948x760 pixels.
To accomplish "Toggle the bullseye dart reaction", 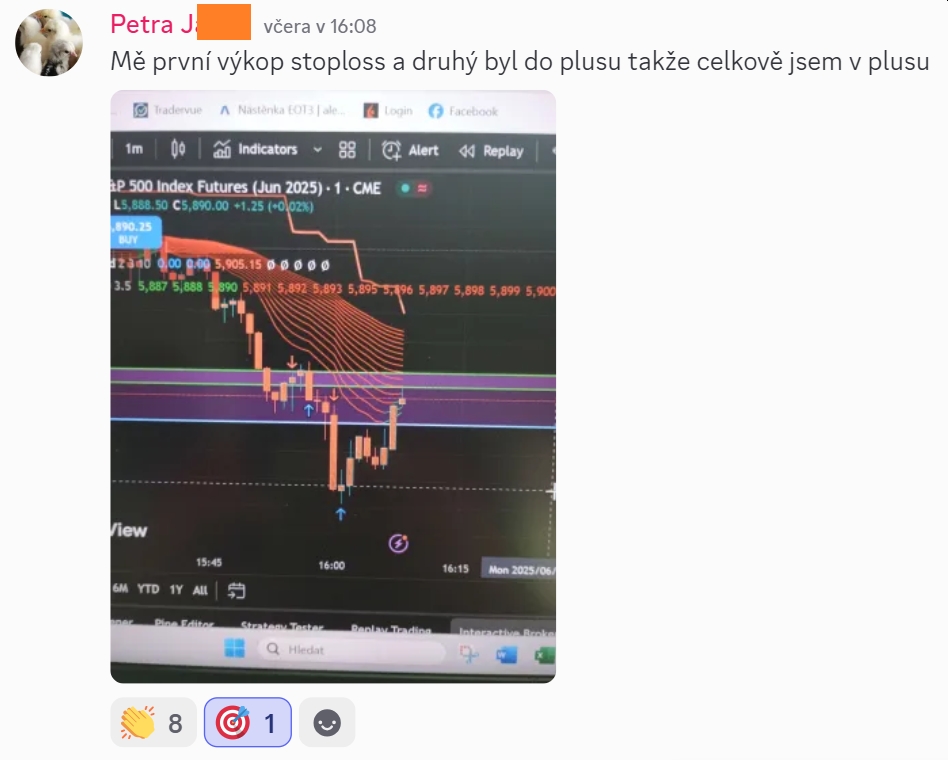I will pyautogui.click(x=248, y=723).
